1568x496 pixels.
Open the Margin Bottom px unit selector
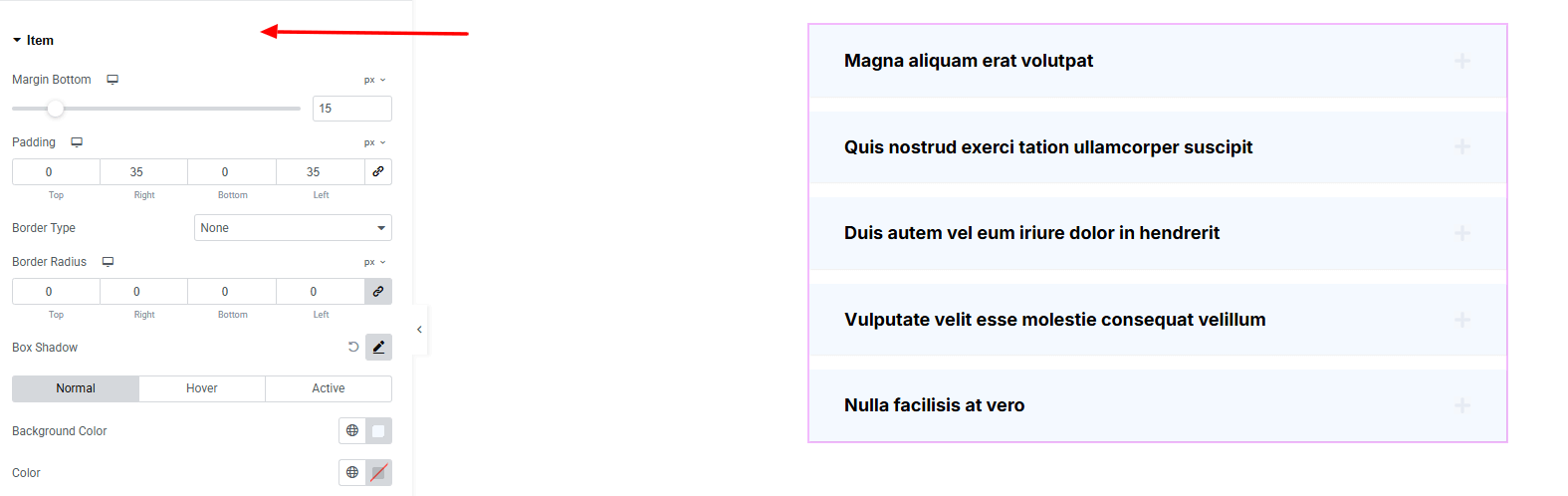374,80
